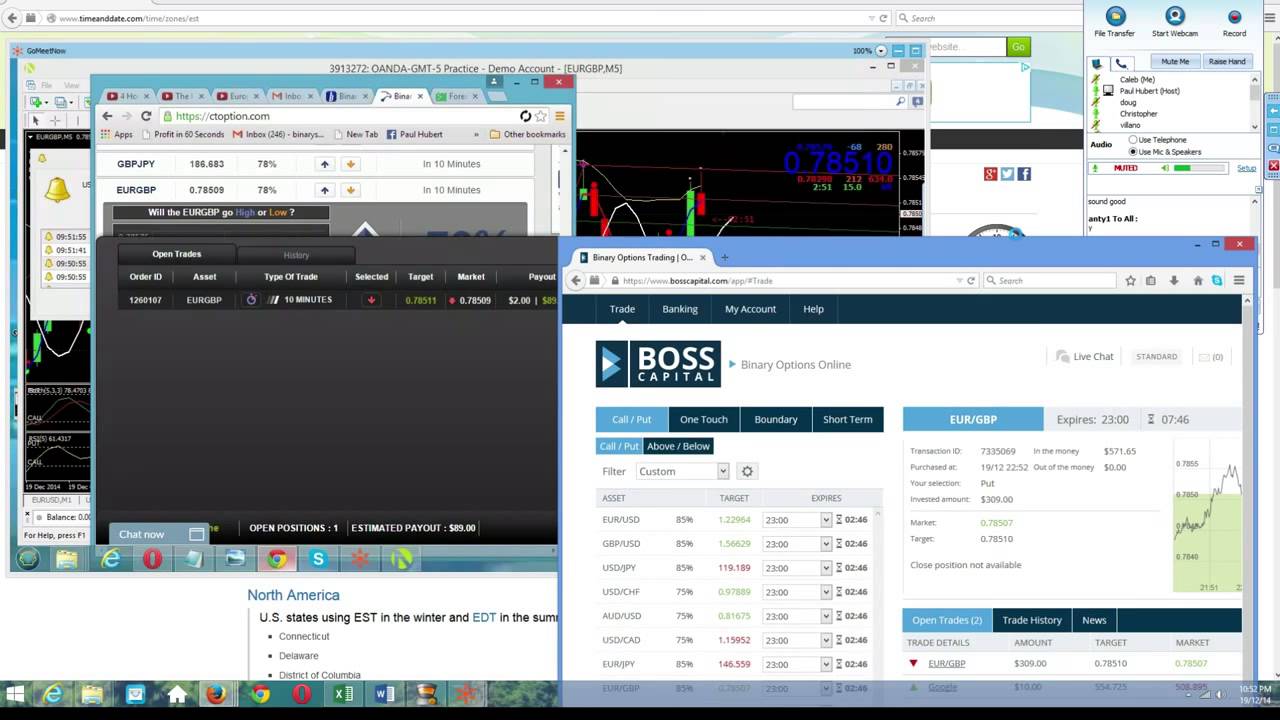Click the Firefox home icon

1197,281
